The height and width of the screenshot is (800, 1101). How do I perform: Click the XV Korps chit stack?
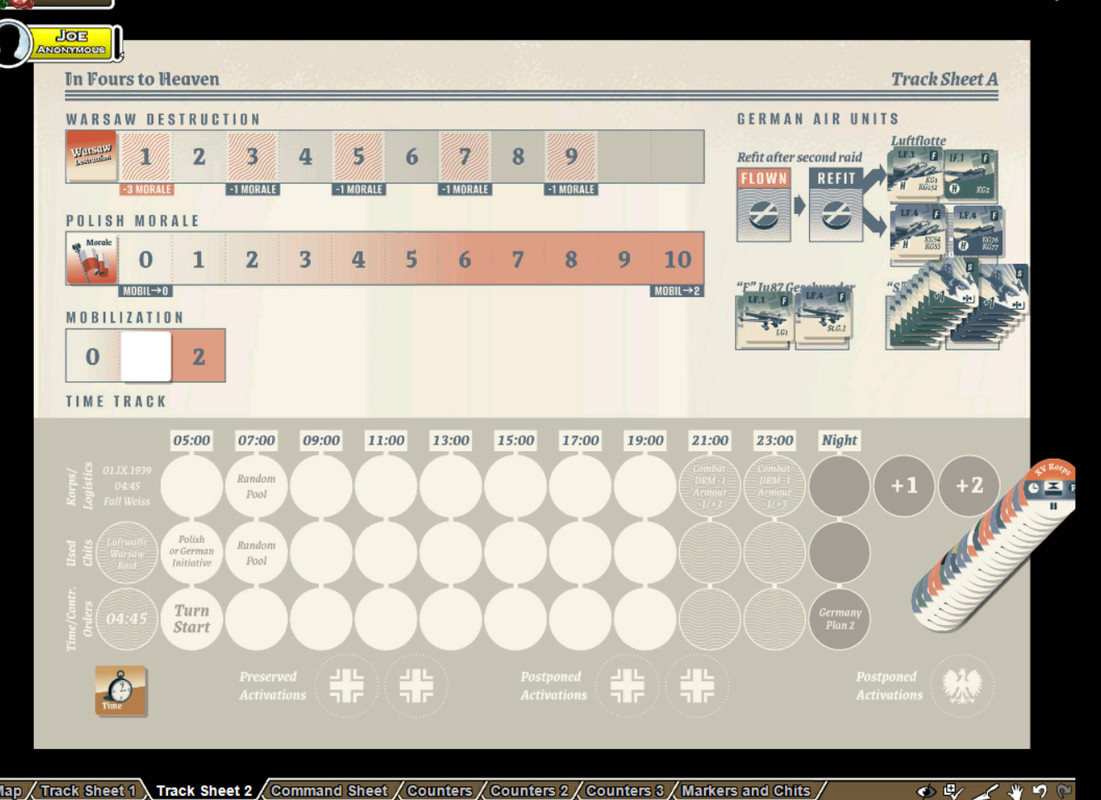[x=994, y=546]
